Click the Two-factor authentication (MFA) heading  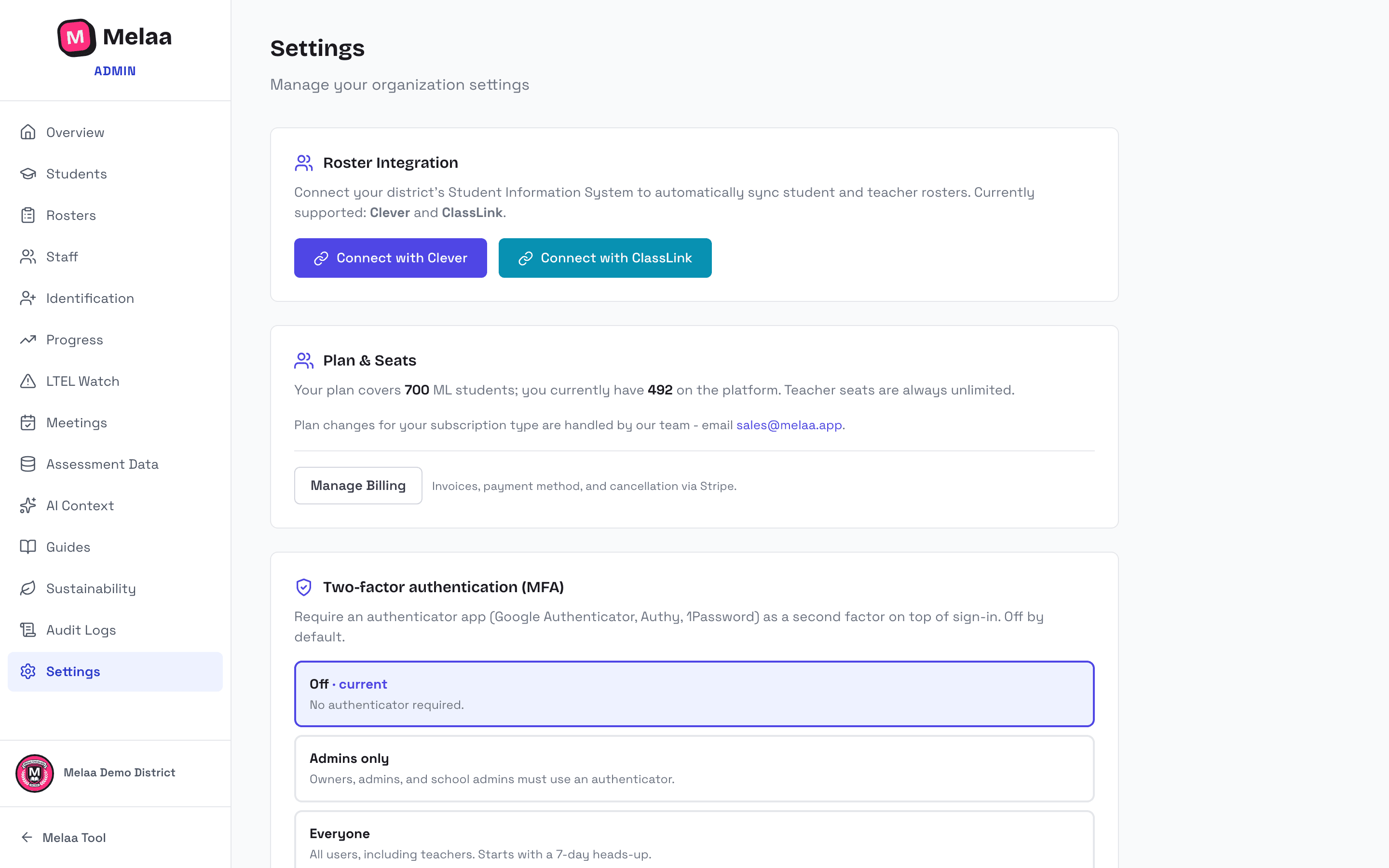pos(443,587)
